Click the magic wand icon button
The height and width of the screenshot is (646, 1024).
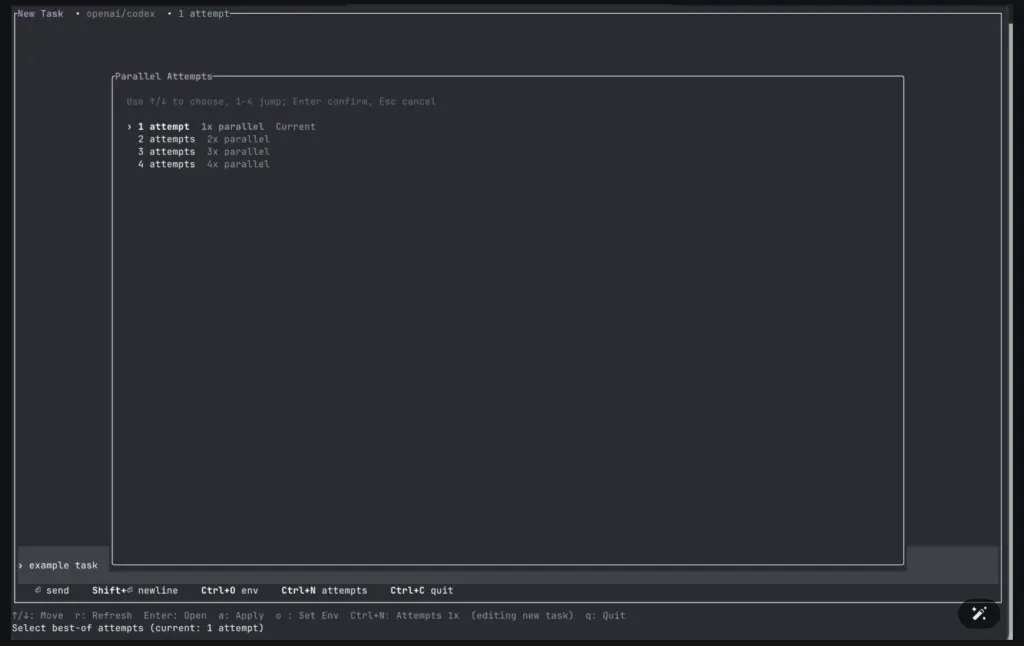coord(979,614)
